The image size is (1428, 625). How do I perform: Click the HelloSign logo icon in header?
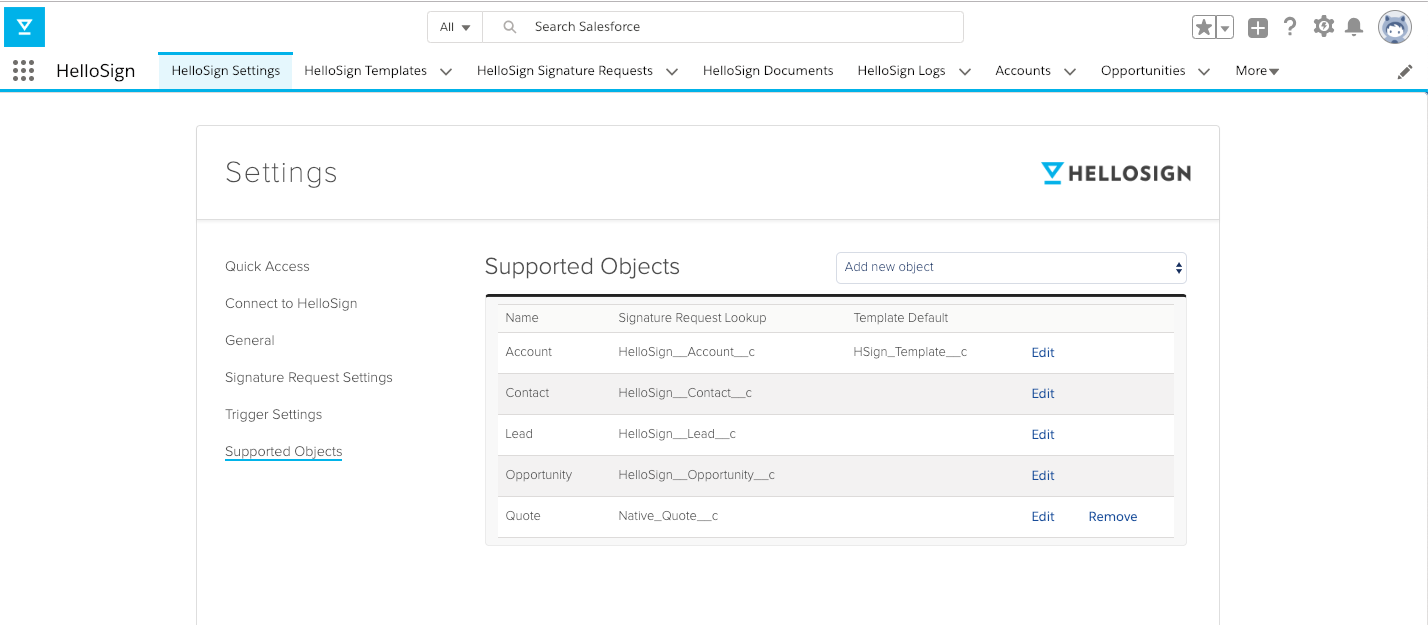24,27
